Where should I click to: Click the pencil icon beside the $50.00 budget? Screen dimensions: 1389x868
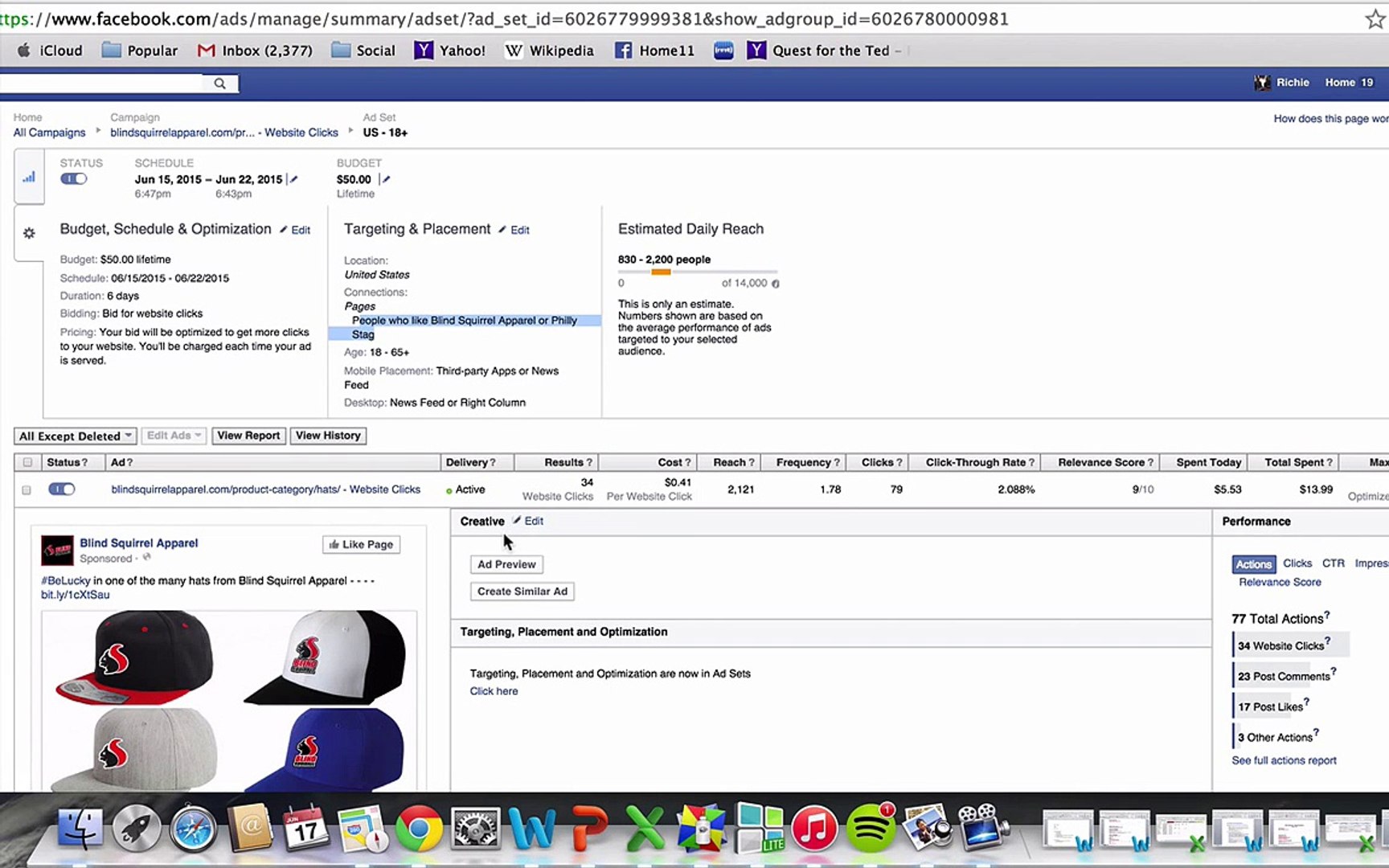[x=385, y=179]
